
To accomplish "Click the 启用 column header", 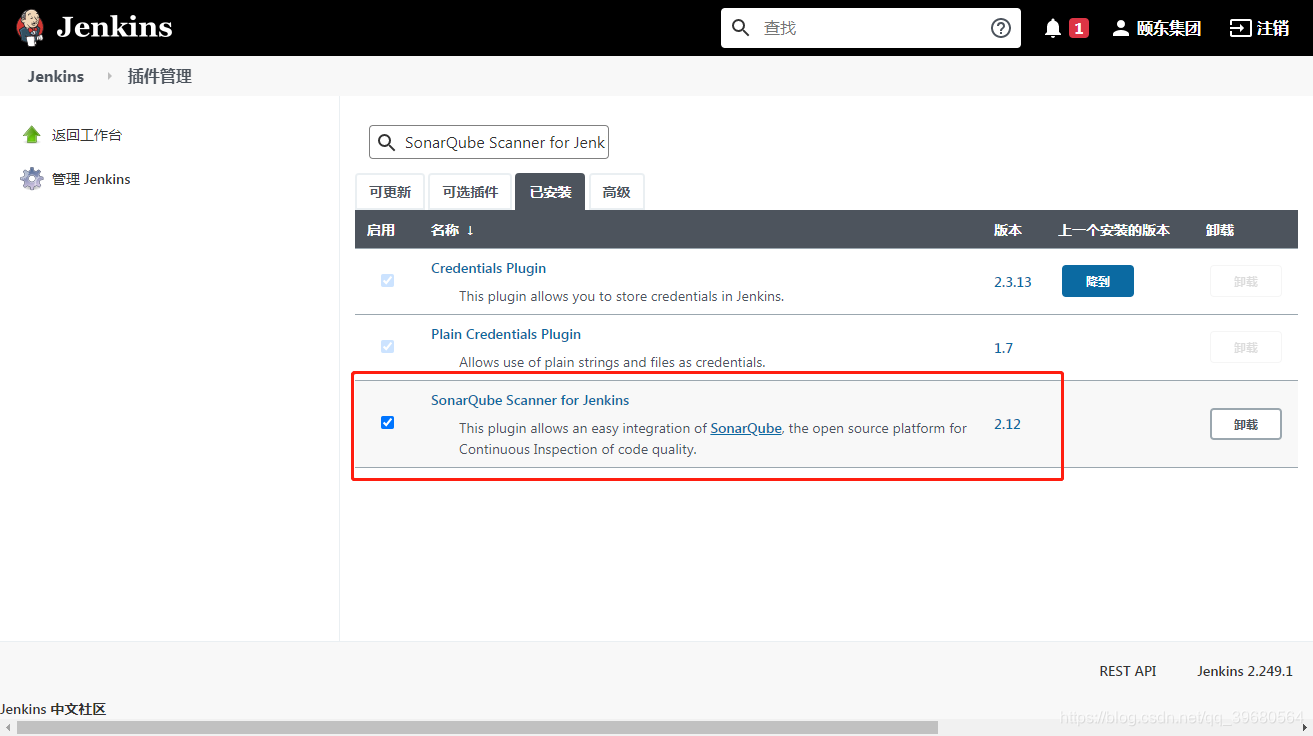I will click(381, 230).
